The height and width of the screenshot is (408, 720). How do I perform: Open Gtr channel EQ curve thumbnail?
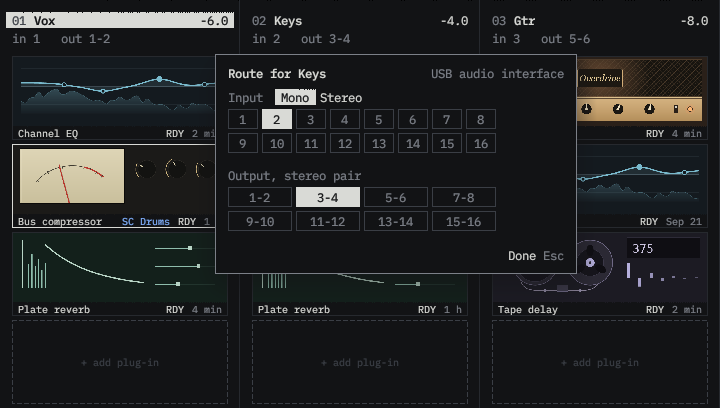[641, 180]
